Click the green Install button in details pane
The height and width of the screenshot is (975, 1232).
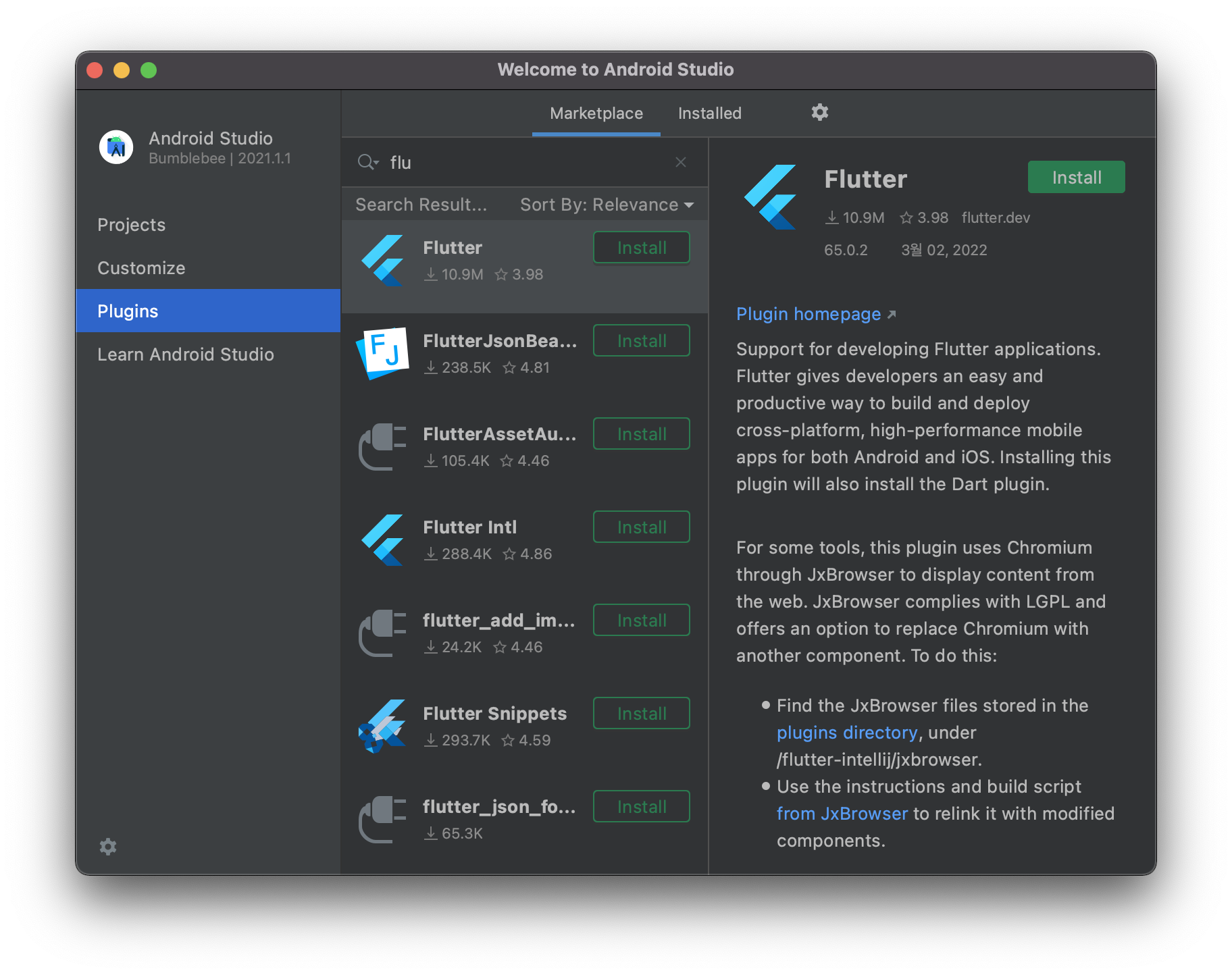[1077, 178]
